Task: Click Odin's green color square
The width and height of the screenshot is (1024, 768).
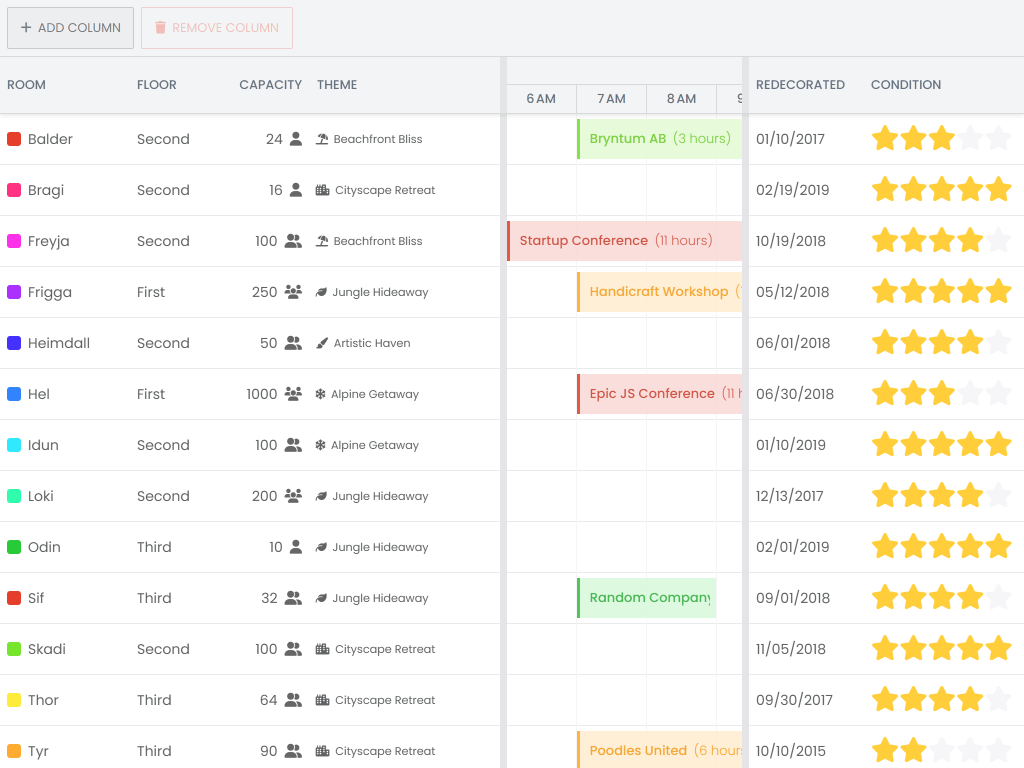Action: (x=14, y=547)
